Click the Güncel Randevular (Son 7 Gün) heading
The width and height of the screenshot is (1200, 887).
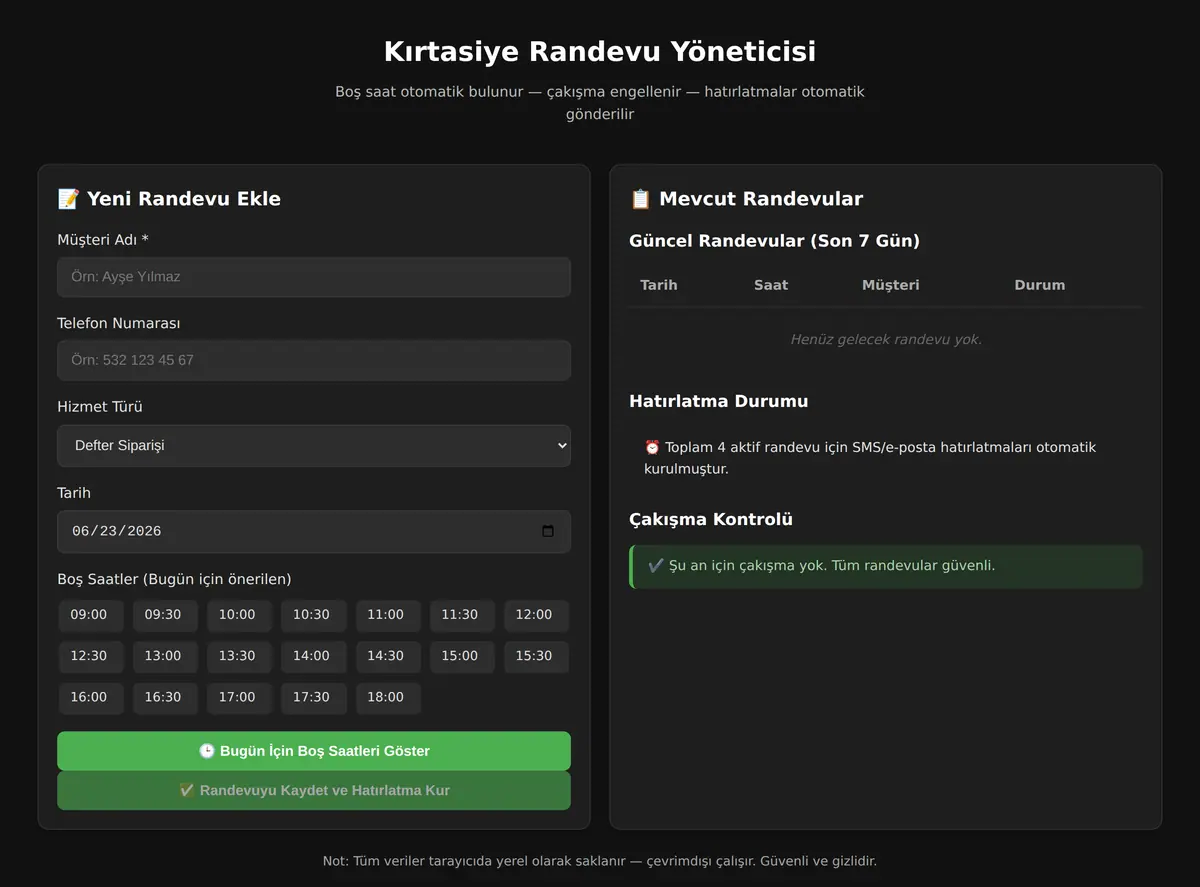pyautogui.click(x=774, y=241)
